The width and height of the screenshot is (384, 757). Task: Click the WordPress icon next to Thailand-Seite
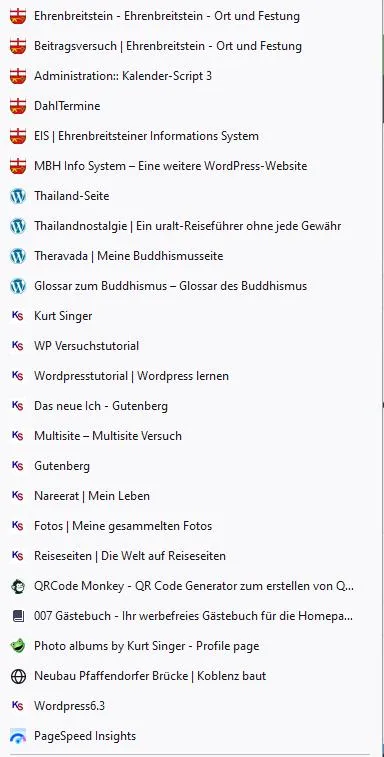(x=18, y=196)
